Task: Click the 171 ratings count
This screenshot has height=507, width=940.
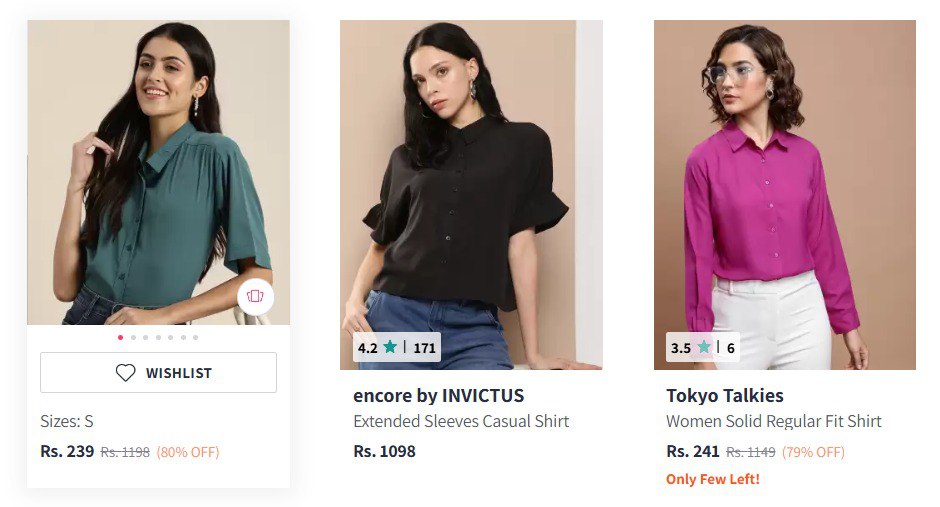Action: point(425,348)
